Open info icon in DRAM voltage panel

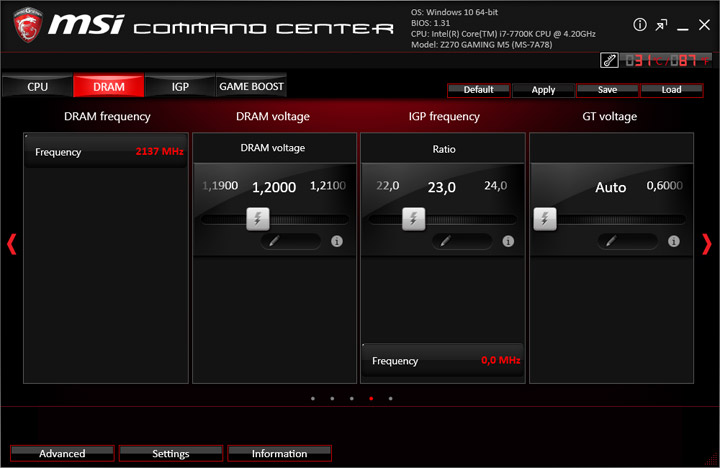pos(337,241)
